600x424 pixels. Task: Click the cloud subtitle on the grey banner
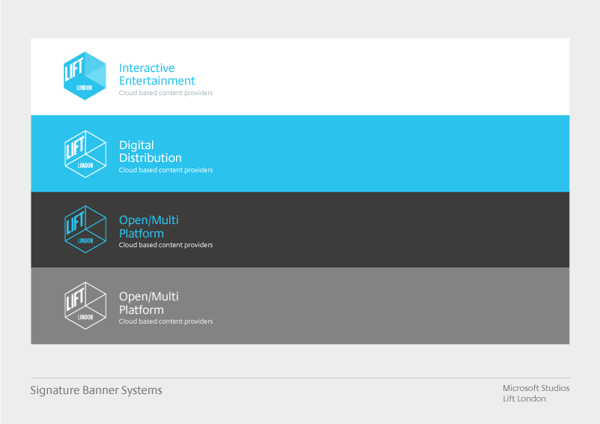165,322
